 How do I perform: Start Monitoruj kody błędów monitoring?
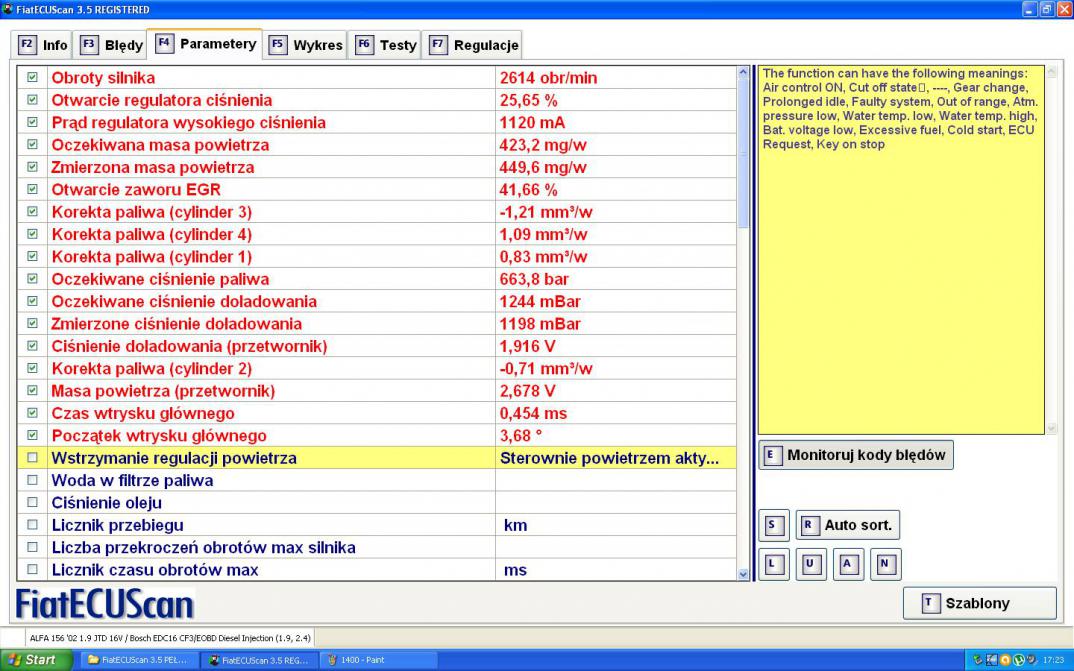click(855, 455)
